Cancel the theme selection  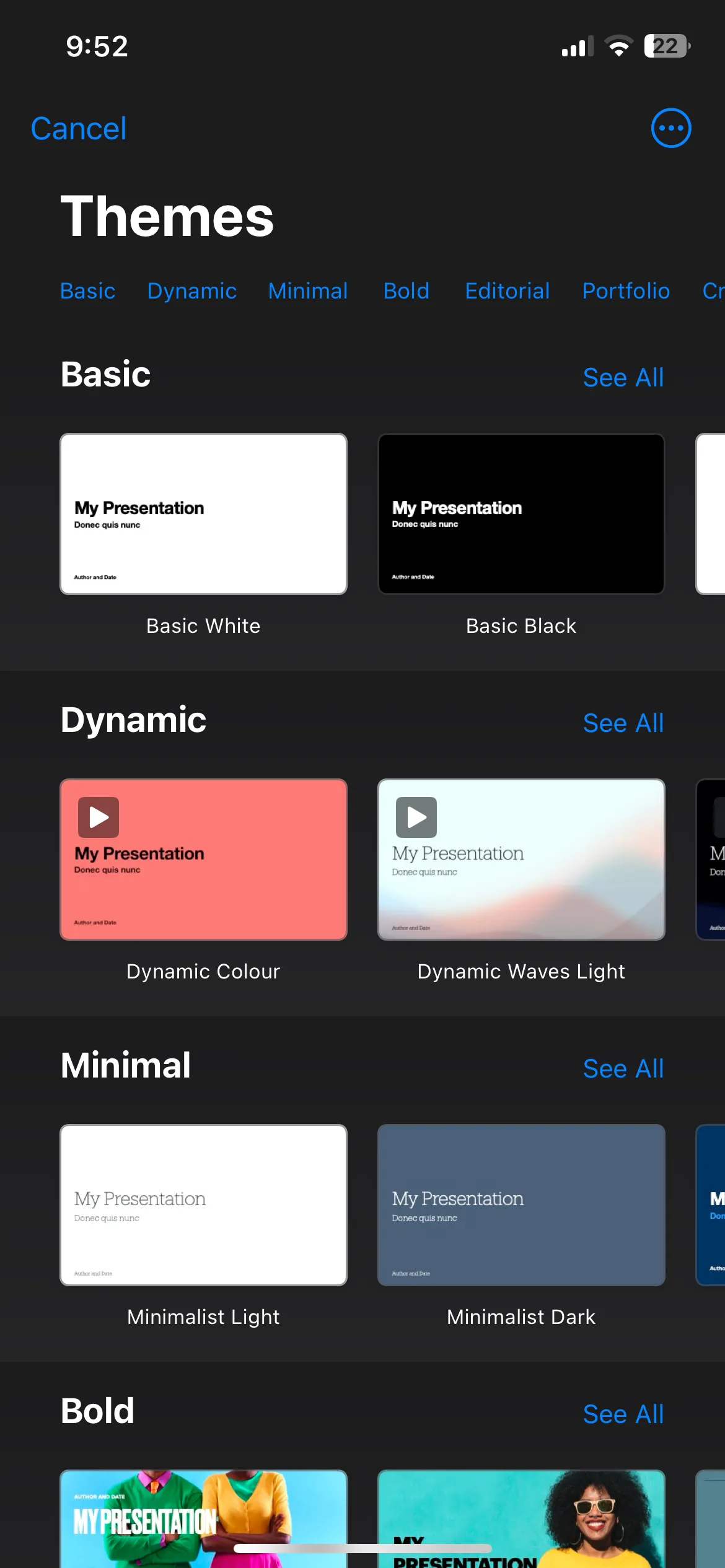click(79, 129)
